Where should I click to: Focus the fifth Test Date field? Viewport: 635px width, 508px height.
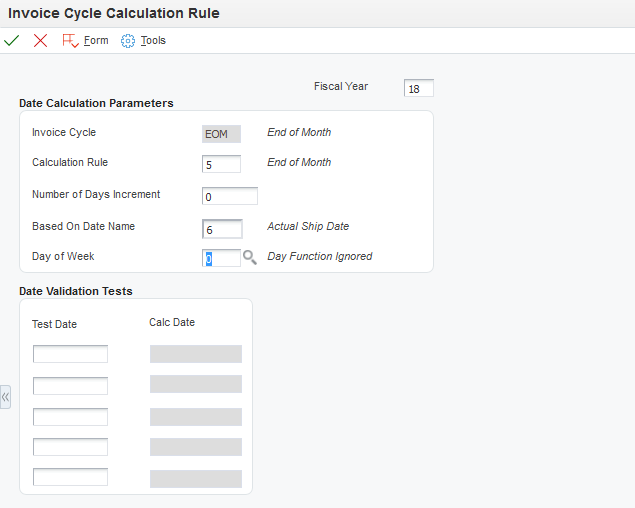70,477
